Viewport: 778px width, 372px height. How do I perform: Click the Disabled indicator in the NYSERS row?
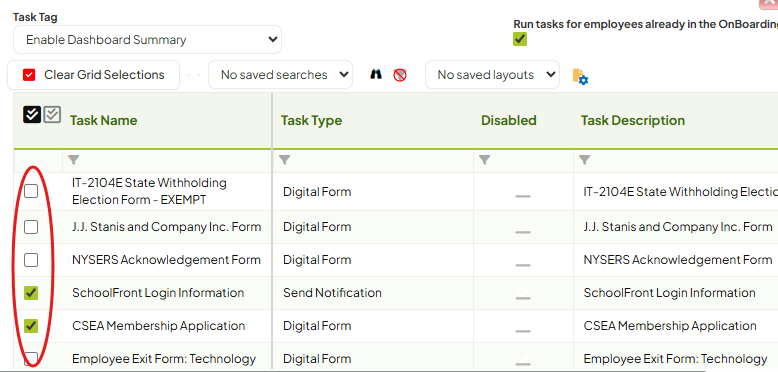pyautogui.click(x=523, y=265)
